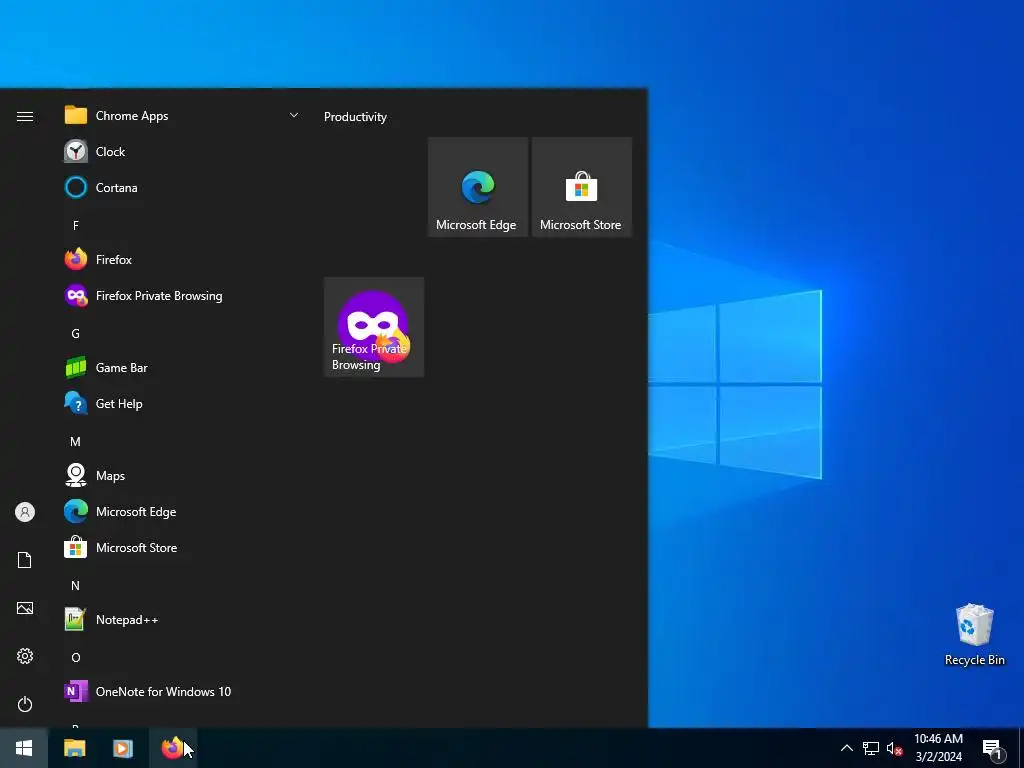Click the letter F section header
This screenshot has width=1024, height=768.
(76, 225)
